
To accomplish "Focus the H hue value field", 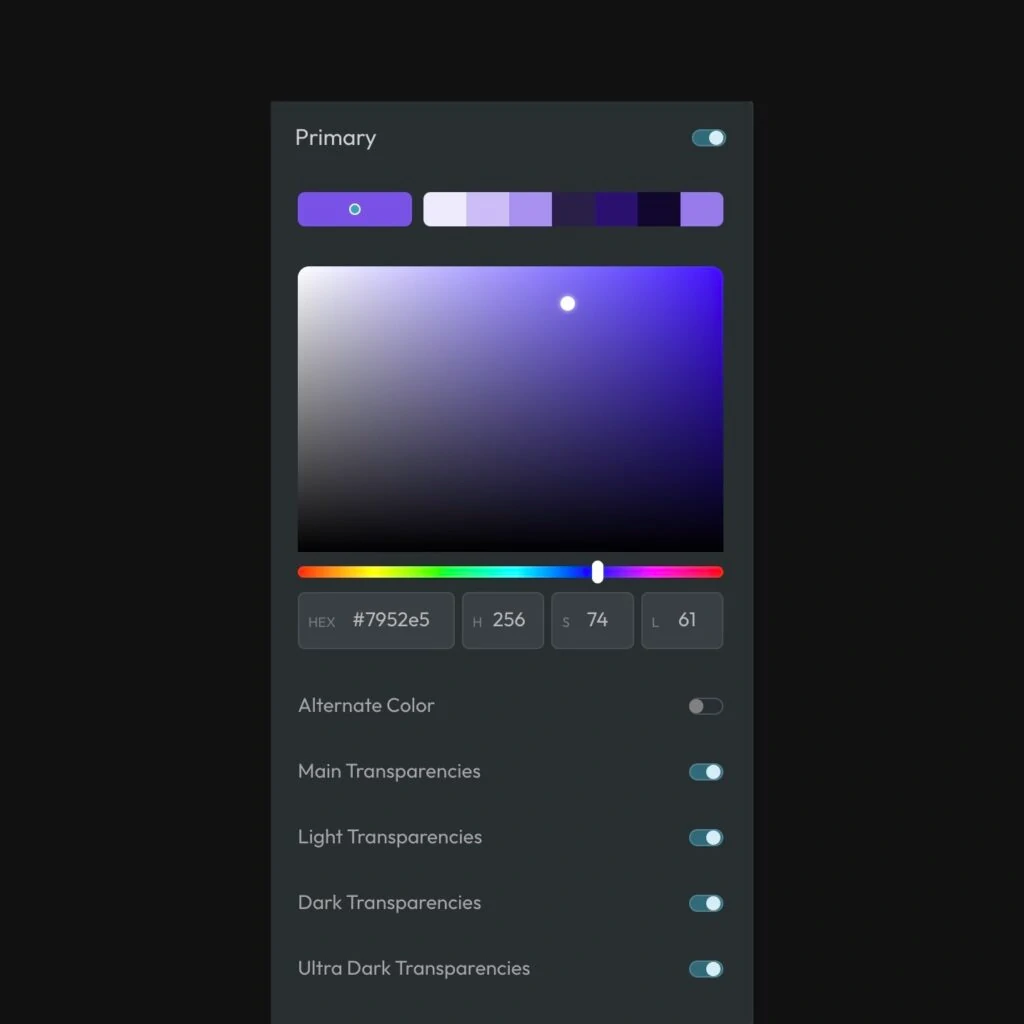I will tap(503, 620).
